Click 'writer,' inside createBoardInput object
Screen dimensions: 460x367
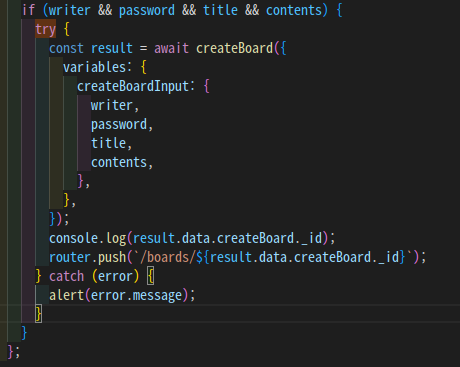click(x=115, y=105)
